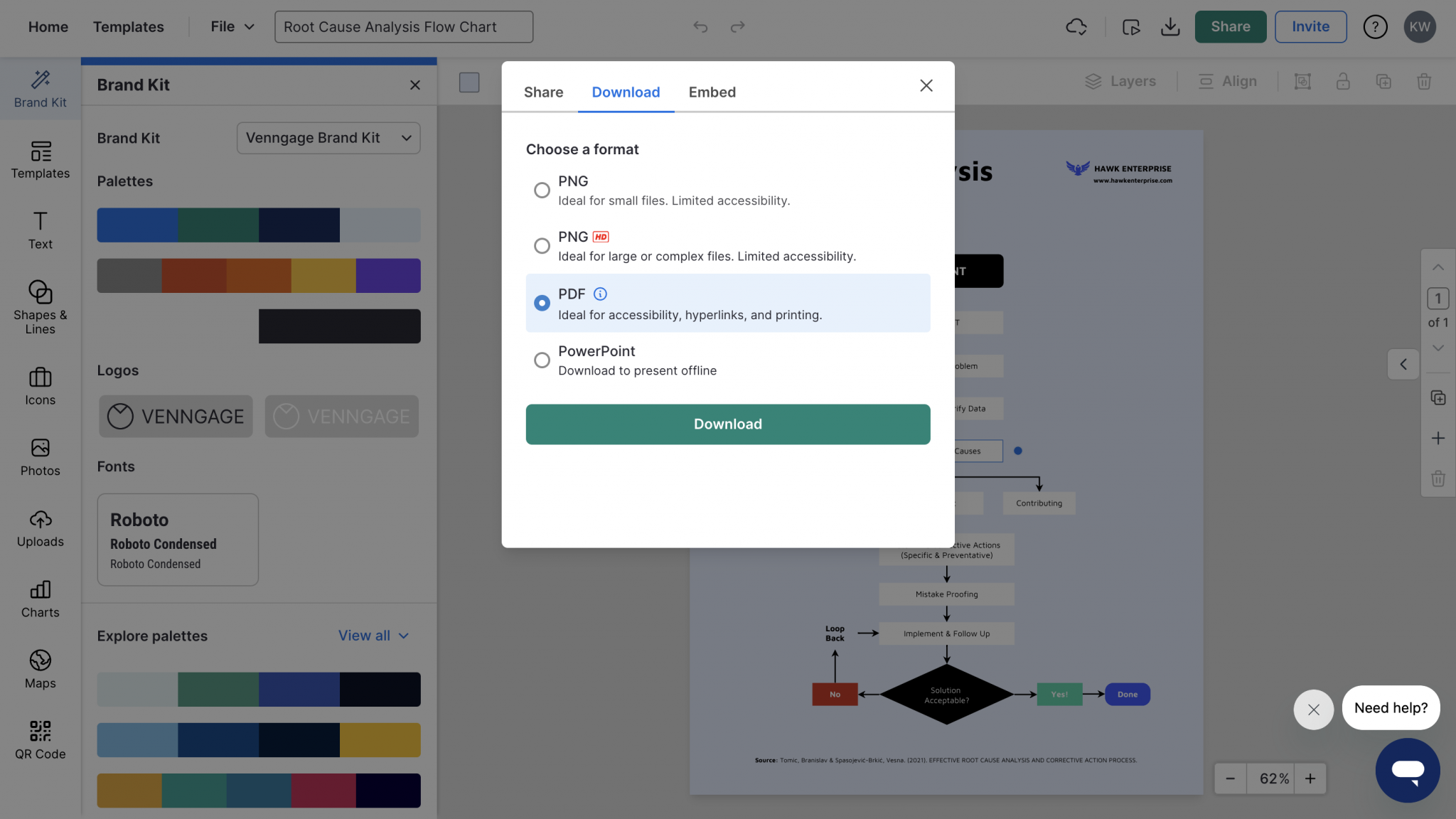Select the PNG HD radio option
The width and height of the screenshot is (1456, 819).
click(x=542, y=245)
